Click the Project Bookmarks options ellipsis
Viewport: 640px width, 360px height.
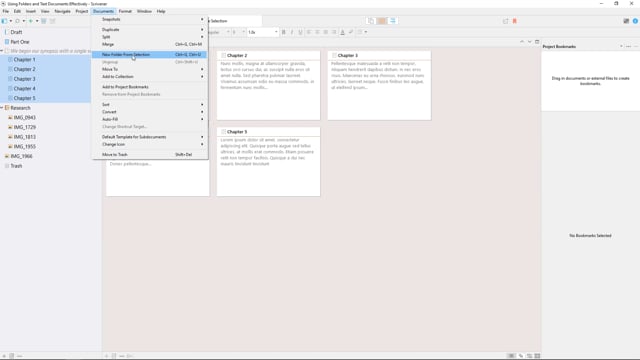[x=629, y=47]
